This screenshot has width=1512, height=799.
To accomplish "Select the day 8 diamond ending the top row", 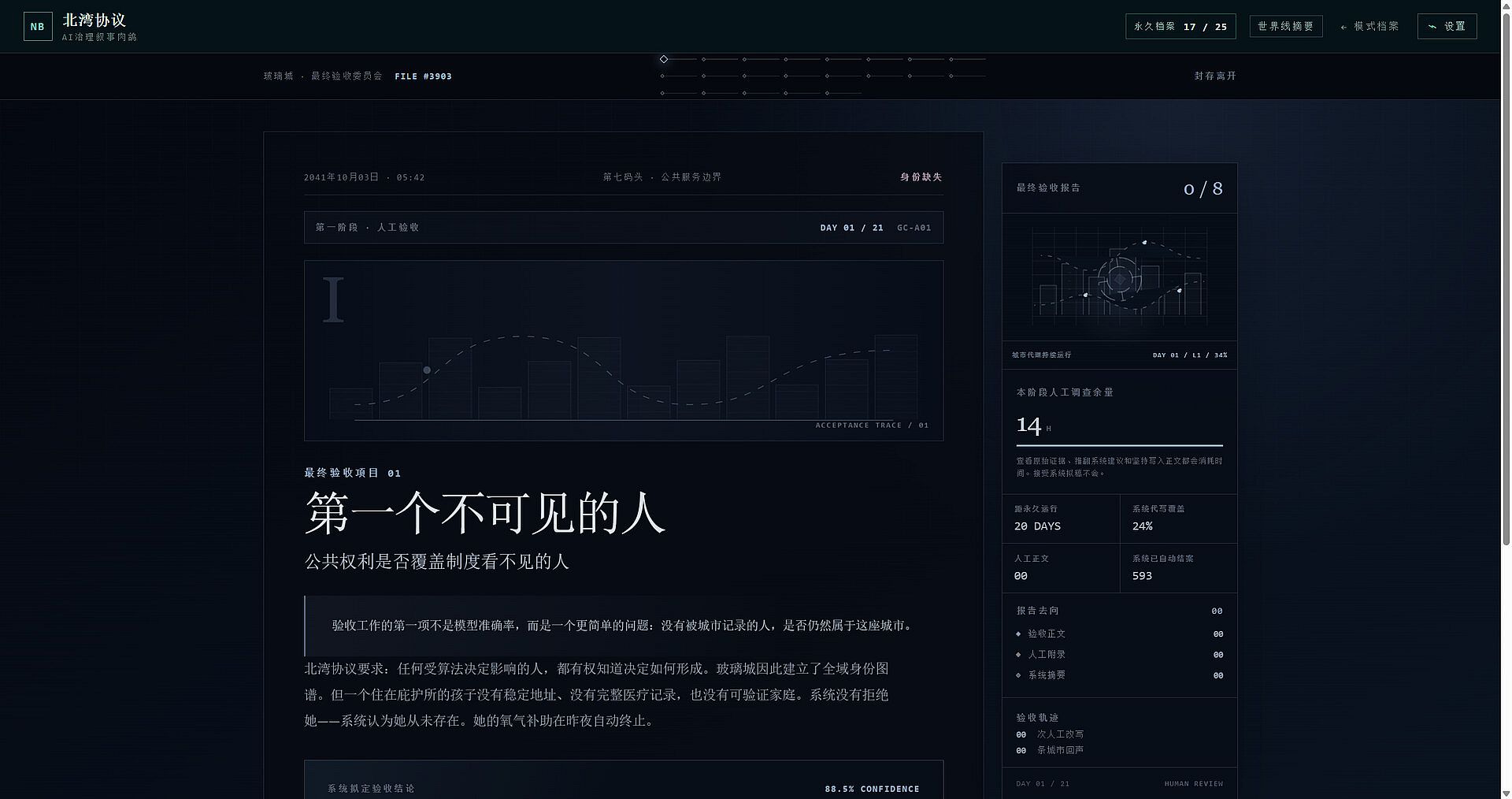I will 951,59.
